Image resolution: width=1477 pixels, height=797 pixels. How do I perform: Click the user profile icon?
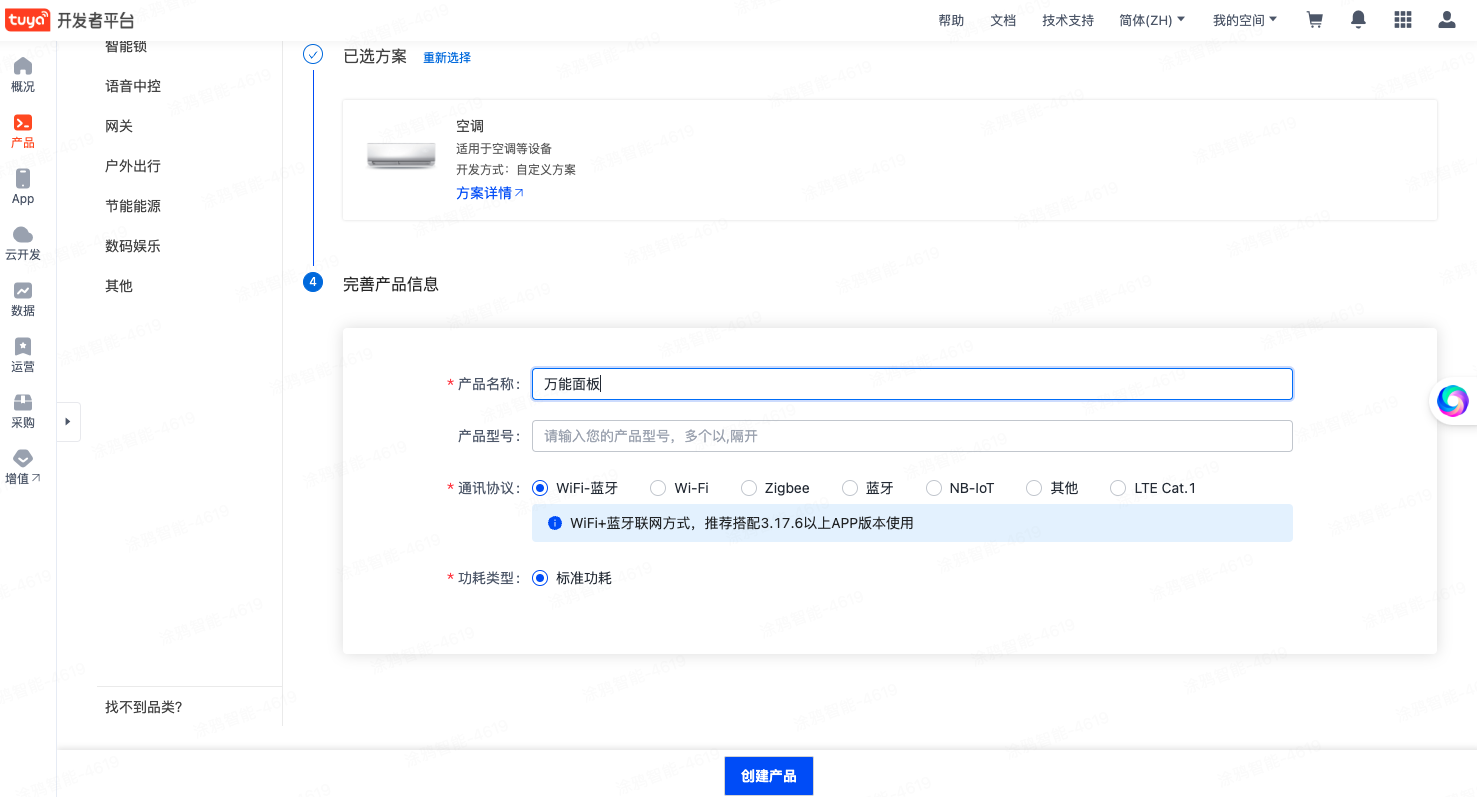1446,20
